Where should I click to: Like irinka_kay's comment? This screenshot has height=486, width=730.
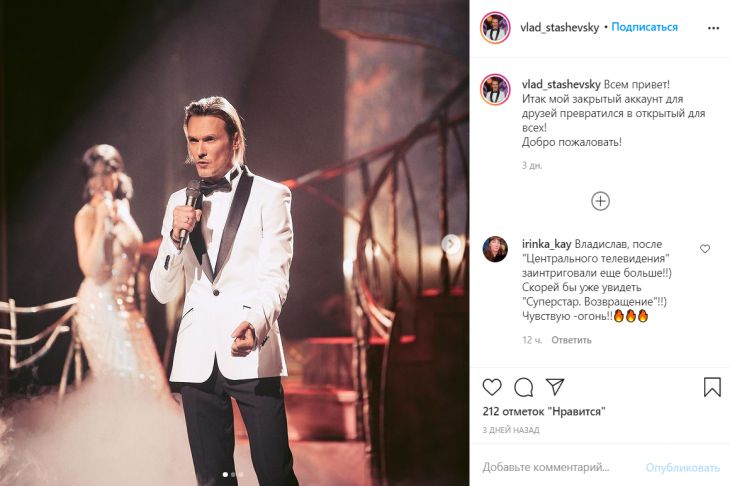[705, 248]
